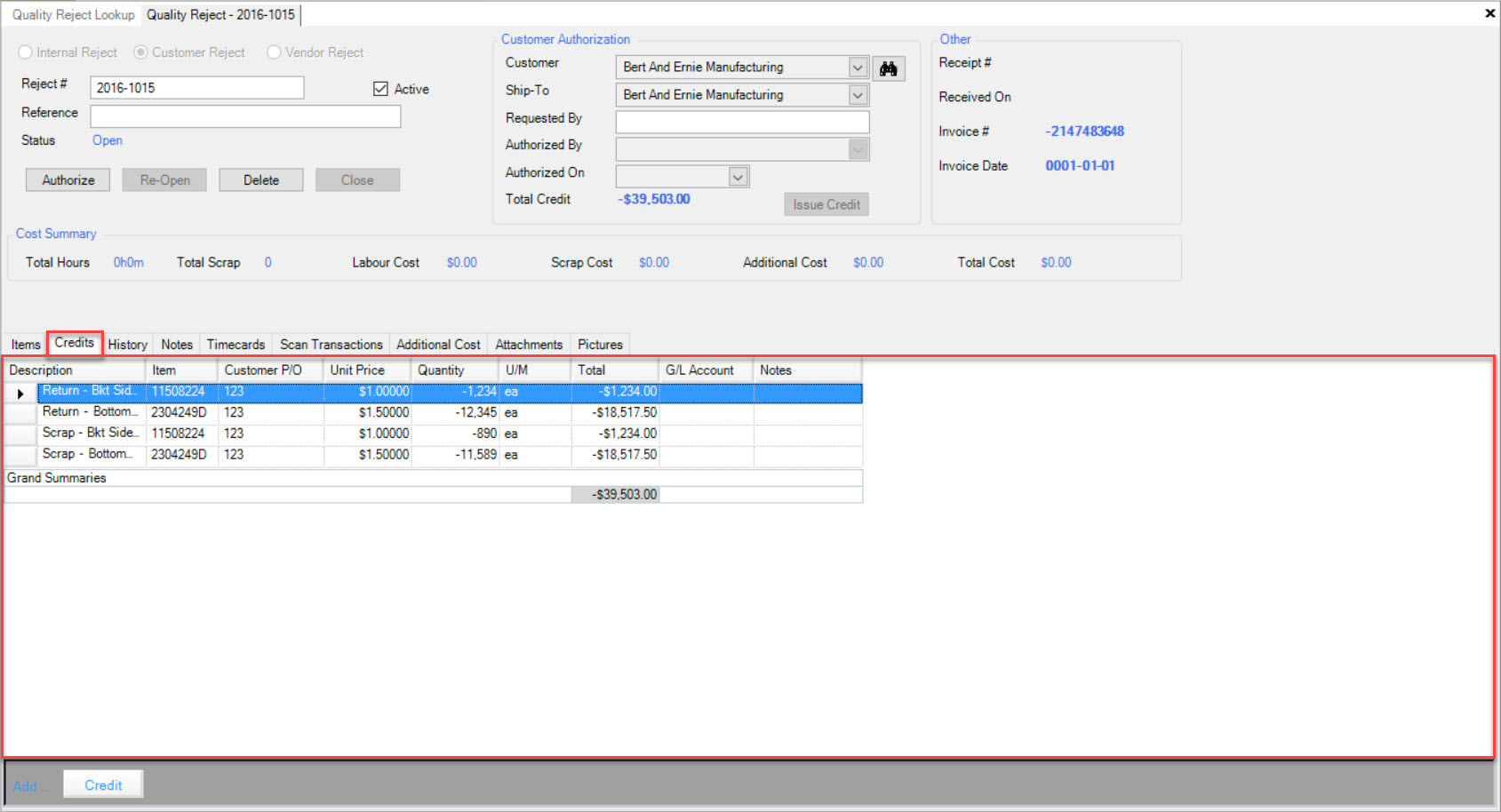Click the Authorize button

point(68,180)
